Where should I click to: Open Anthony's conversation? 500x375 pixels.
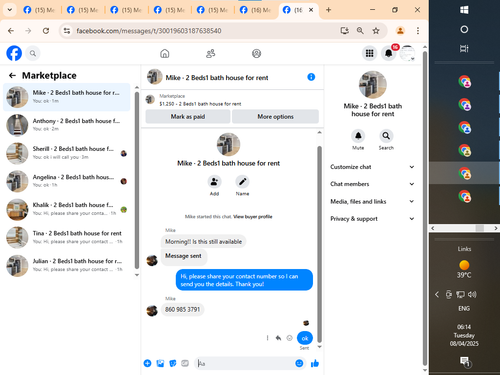coord(67,125)
